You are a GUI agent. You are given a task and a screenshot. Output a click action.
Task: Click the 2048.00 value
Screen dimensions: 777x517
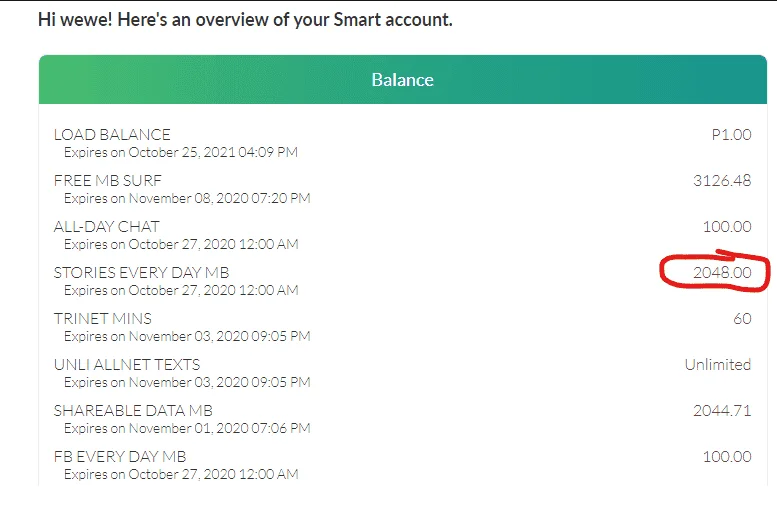(x=722, y=273)
